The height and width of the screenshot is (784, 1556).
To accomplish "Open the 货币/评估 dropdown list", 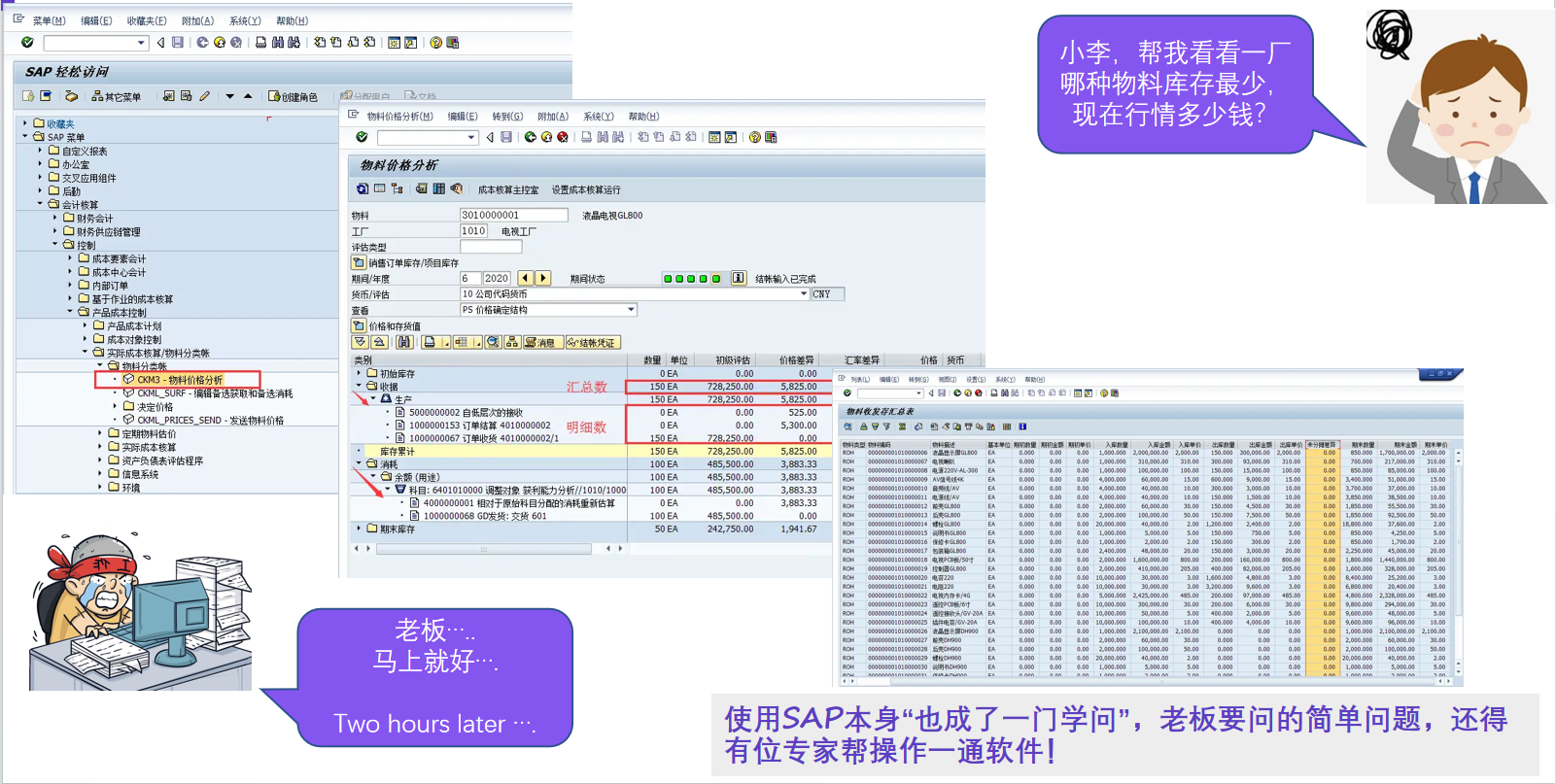I will pyautogui.click(x=803, y=293).
